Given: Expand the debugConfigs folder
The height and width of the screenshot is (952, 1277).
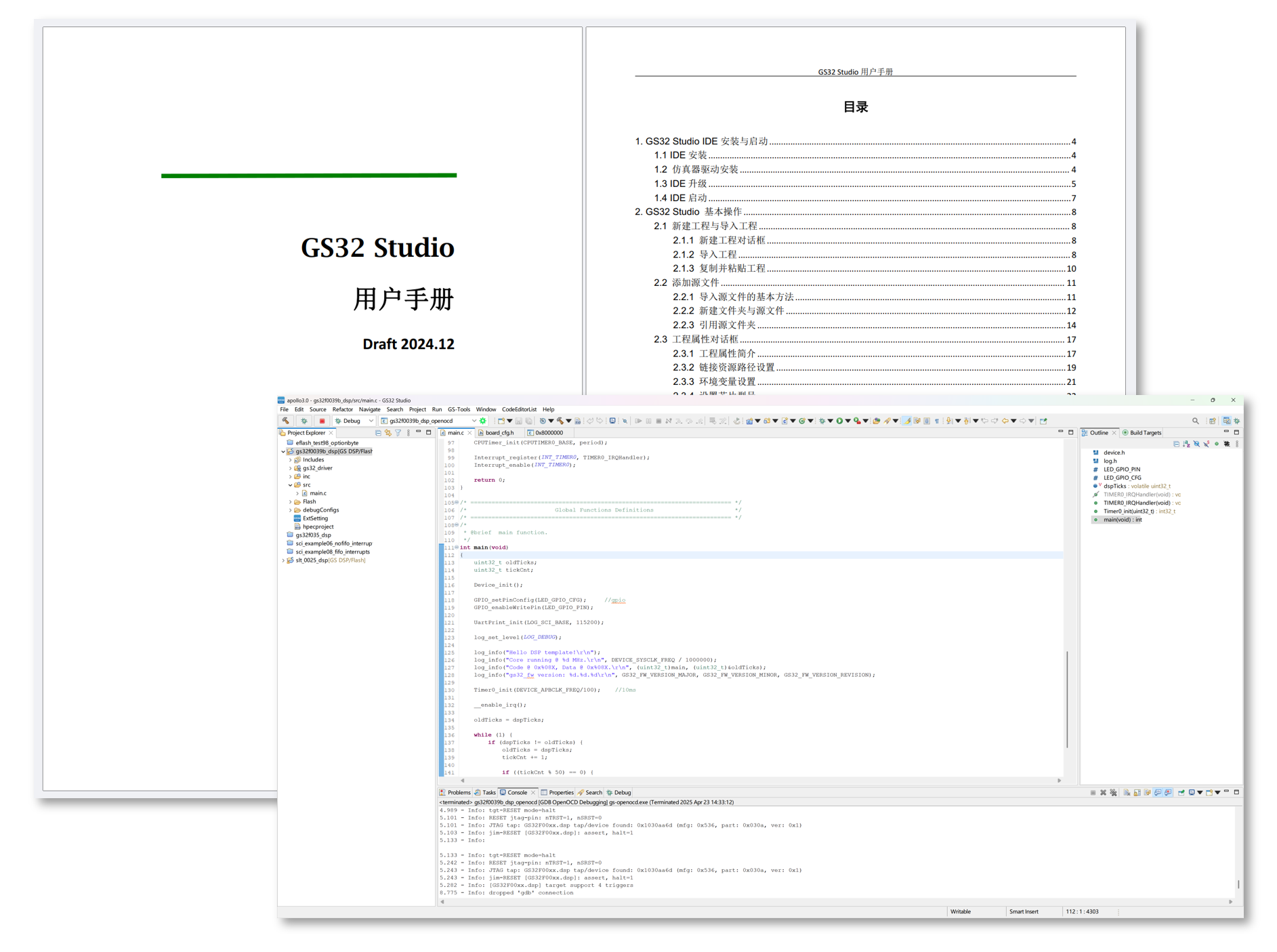Looking at the screenshot, I should click(291, 510).
